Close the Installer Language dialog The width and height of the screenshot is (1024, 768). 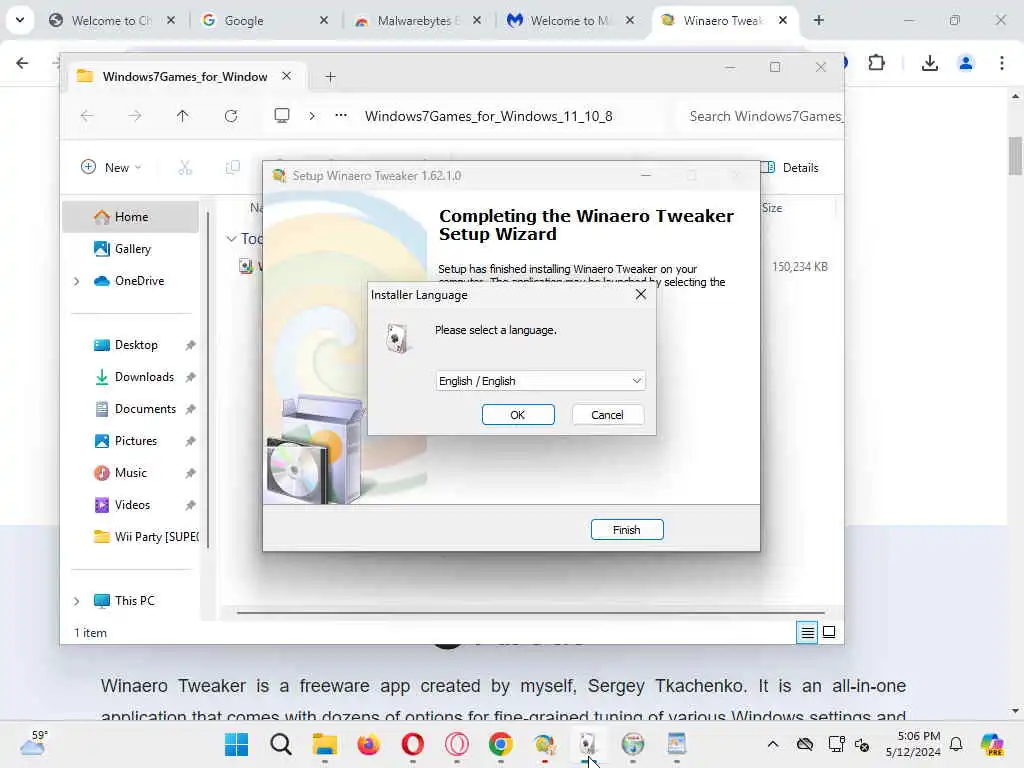(641, 295)
